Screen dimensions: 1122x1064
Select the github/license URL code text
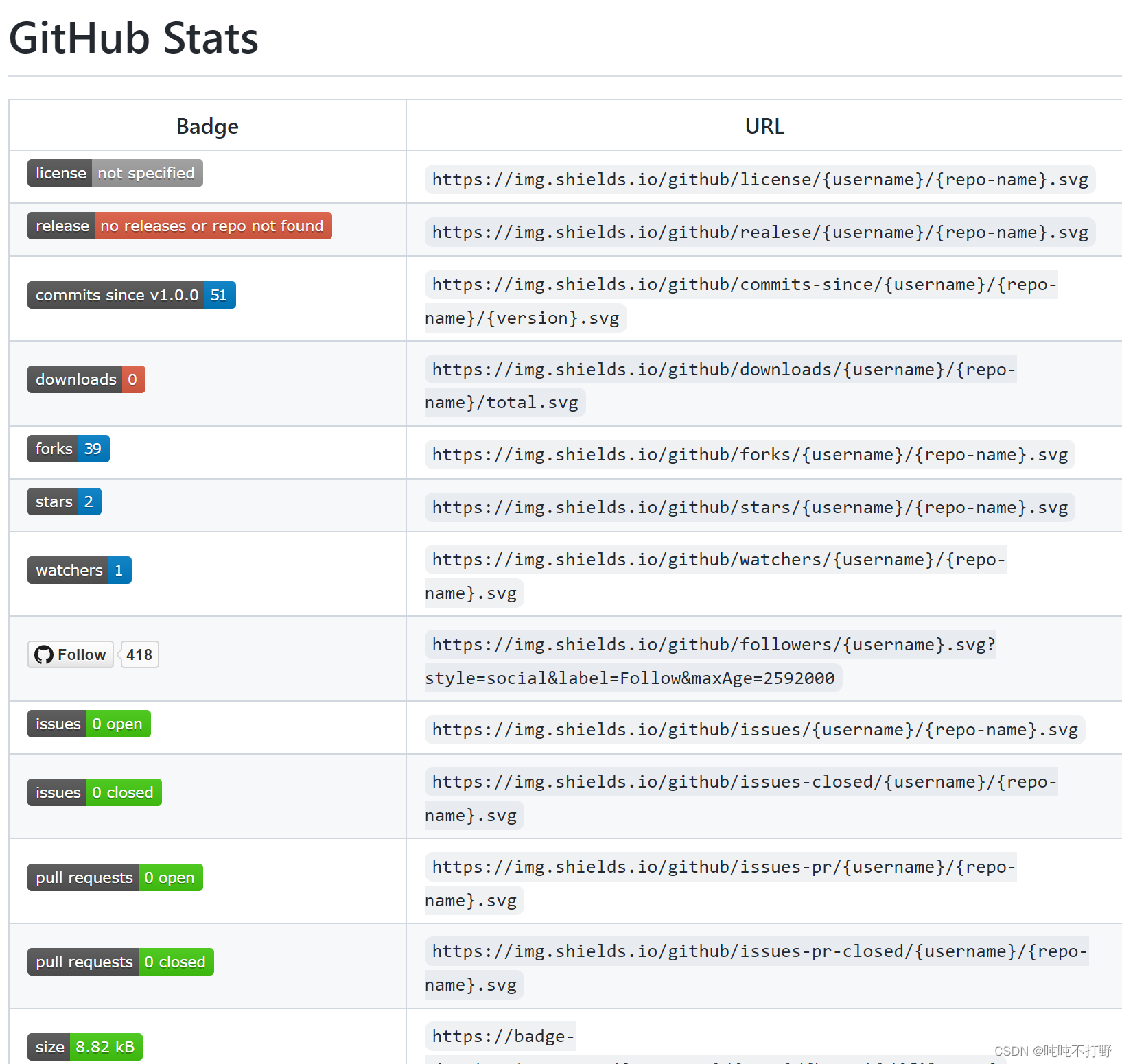click(x=760, y=180)
